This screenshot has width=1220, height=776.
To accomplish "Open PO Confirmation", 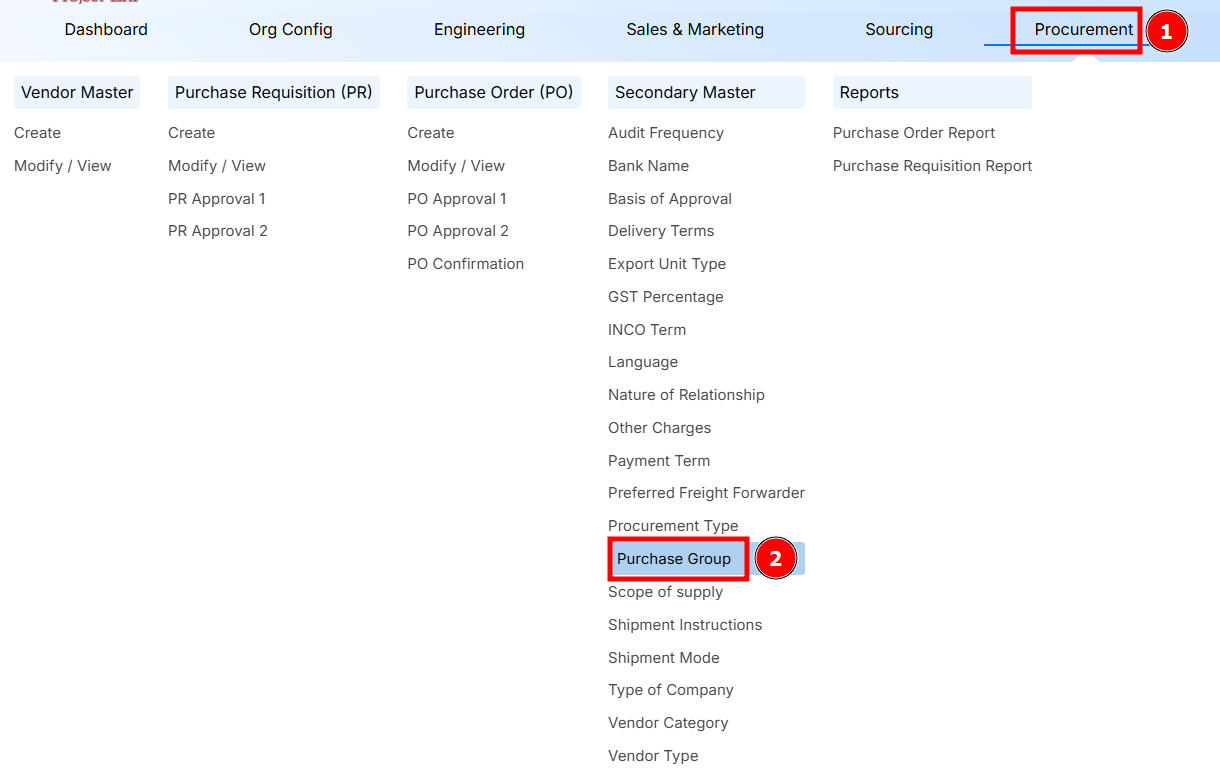I will [467, 263].
